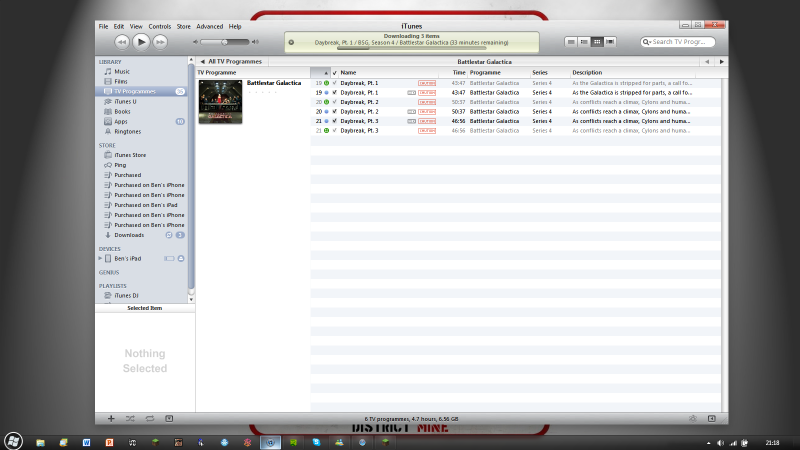Open the Controls menu
This screenshot has width=800, height=450.
tap(159, 27)
